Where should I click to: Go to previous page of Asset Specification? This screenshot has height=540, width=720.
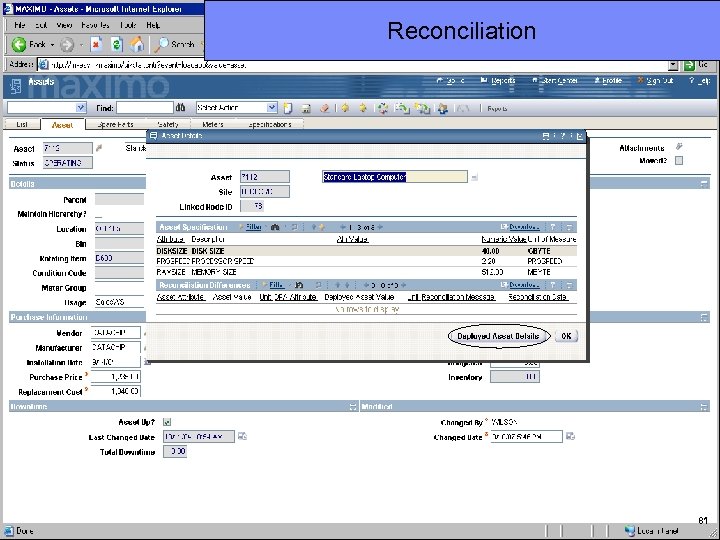[x=343, y=227]
